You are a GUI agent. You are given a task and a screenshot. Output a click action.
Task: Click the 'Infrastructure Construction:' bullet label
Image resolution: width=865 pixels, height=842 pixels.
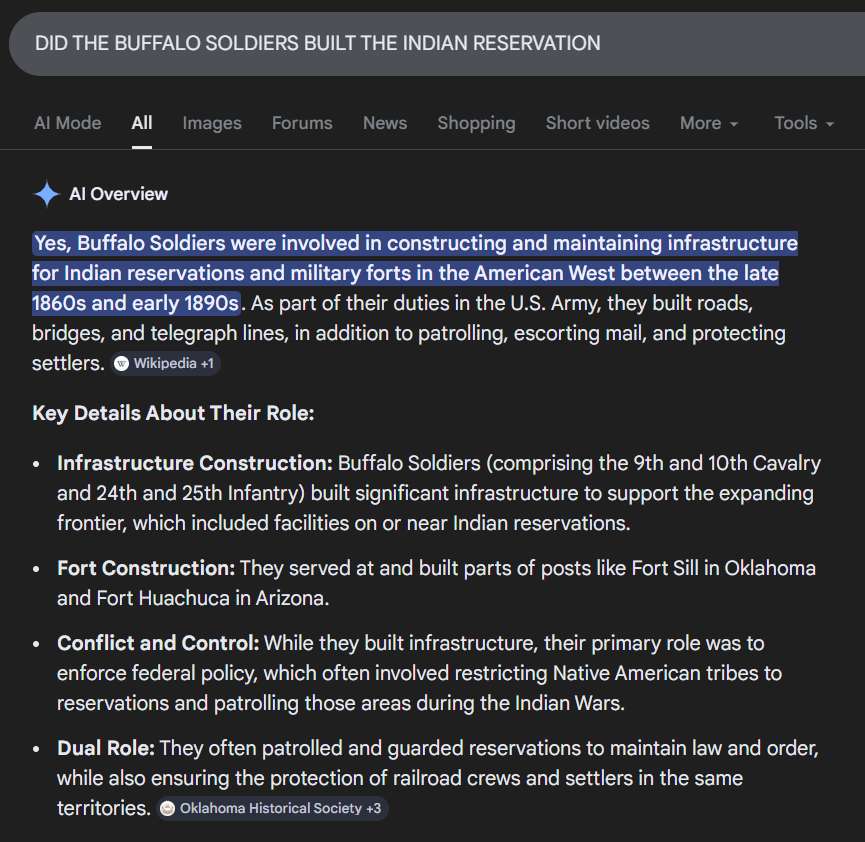click(x=195, y=463)
